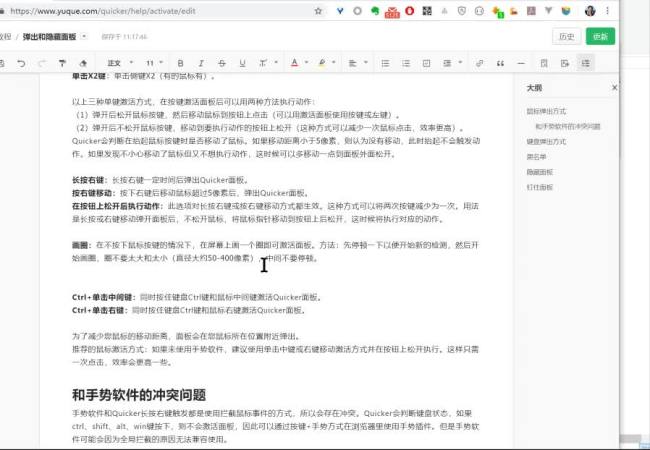Toggle strikethrough formatting
This screenshot has width=650, height=450.
pos(222,63)
